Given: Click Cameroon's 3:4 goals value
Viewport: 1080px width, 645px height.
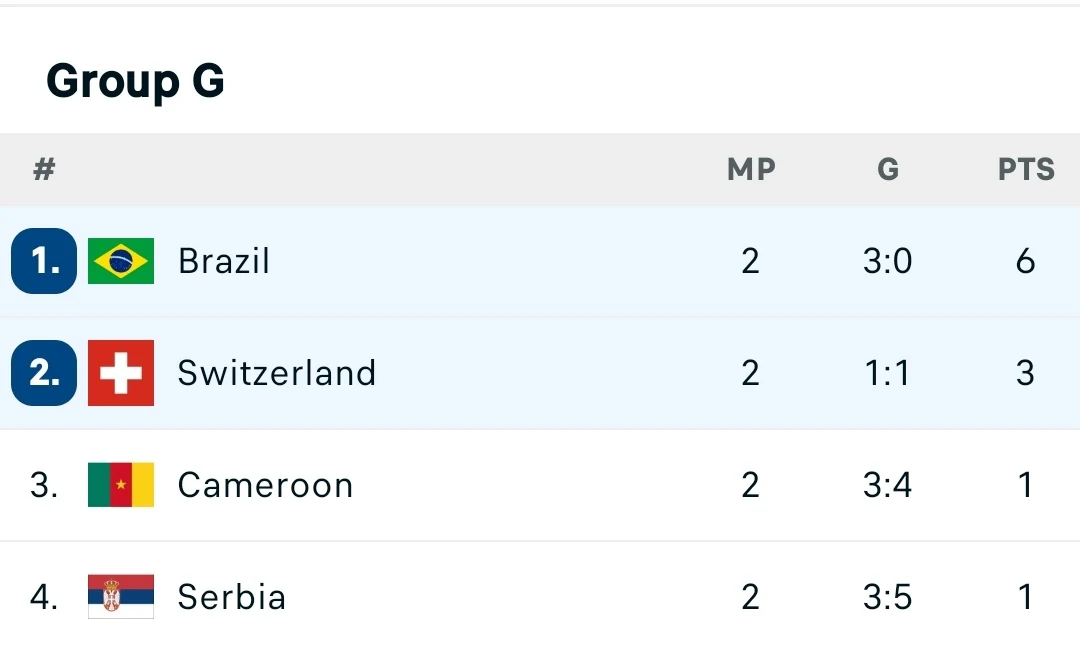Looking at the screenshot, I should point(887,485).
